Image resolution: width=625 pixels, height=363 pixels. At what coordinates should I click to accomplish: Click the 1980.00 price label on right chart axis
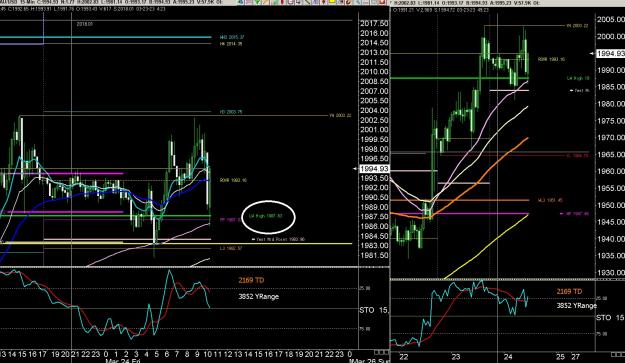(x=611, y=104)
